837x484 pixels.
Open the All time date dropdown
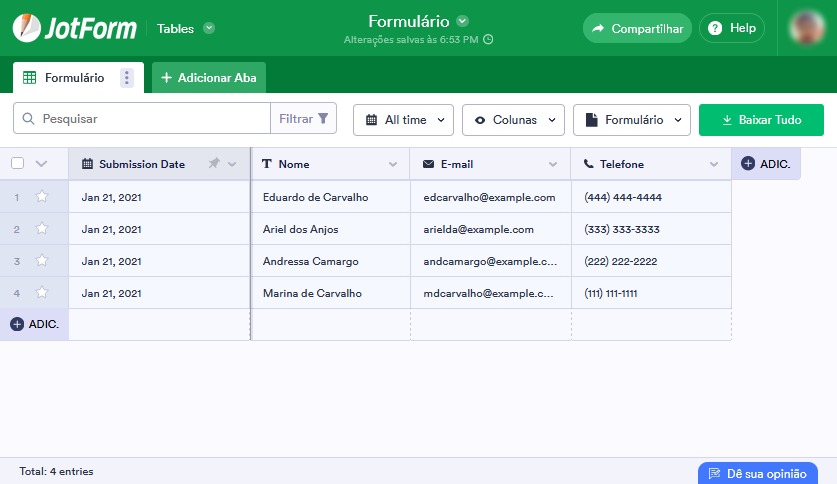[x=404, y=120]
